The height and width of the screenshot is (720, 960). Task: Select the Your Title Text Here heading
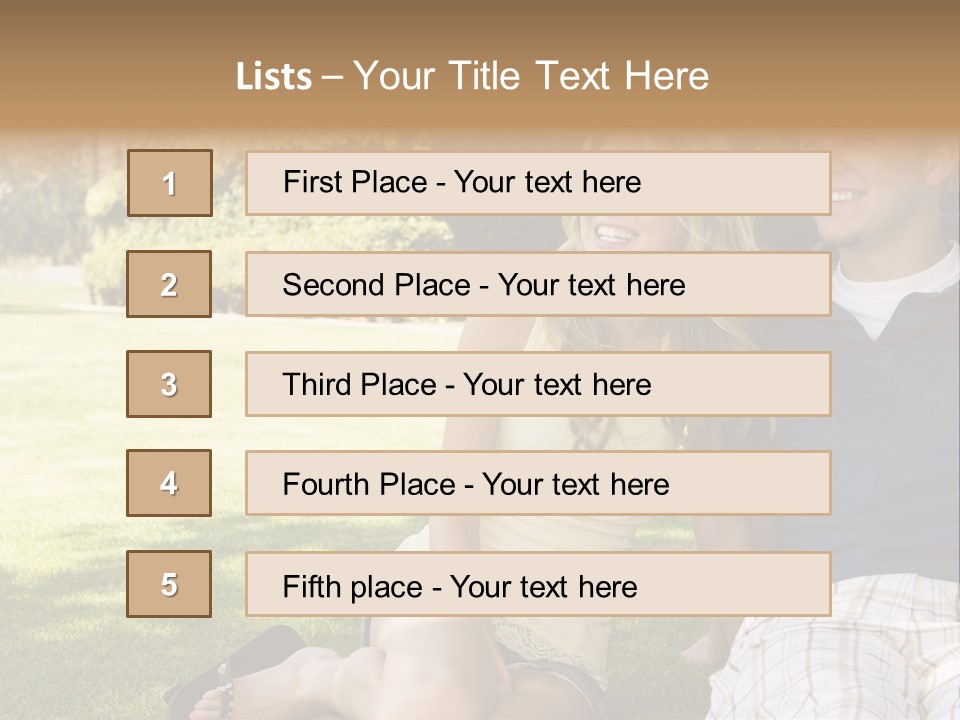click(x=531, y=76)
